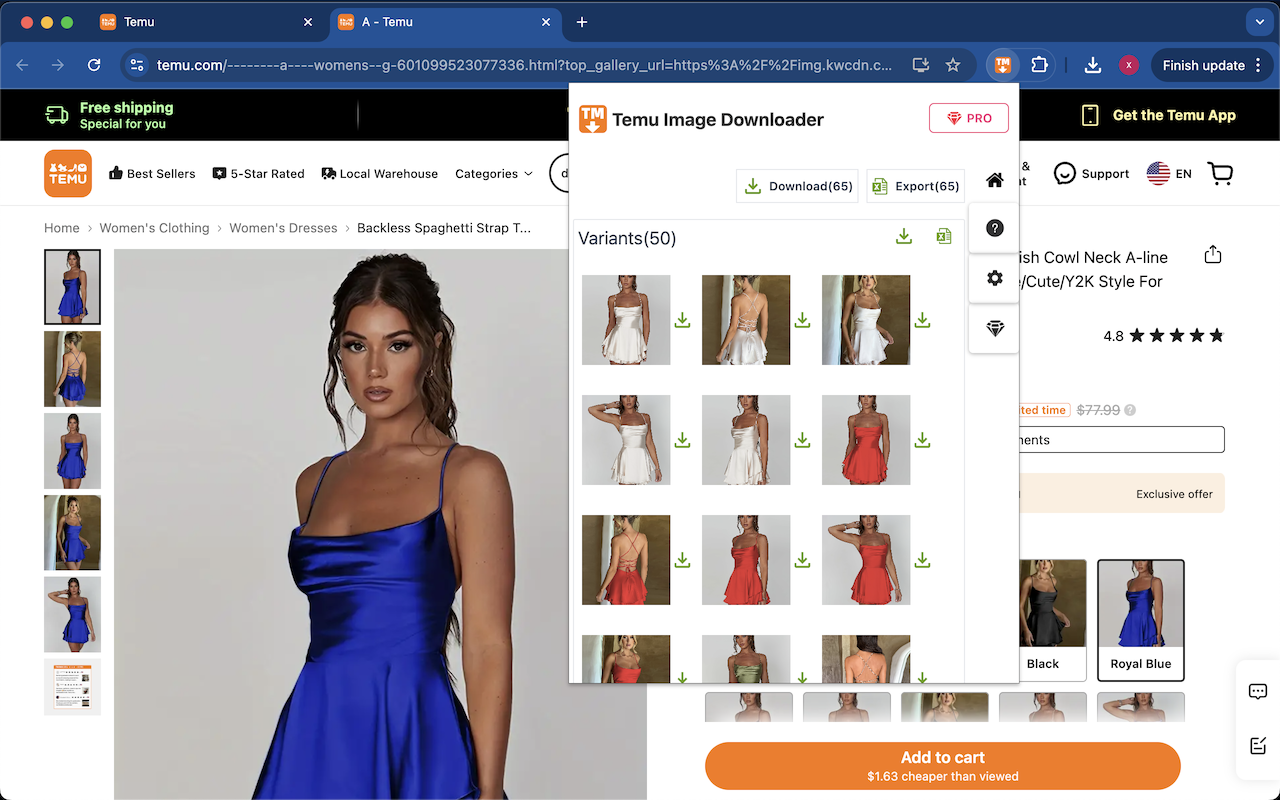Viewport: 1280px width, 800px height.
Task: Close the 'A - Temu' tab
Action: pyautogui.click(x=545, y=22)
